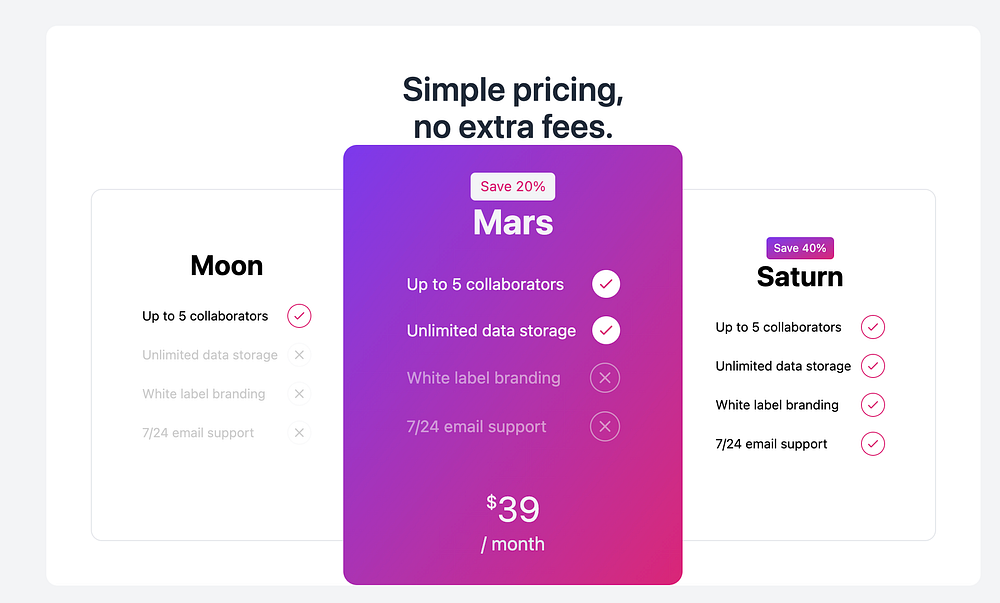Click Mars unlimited data storage checkmark
Viewport: 1000px width, 603px height.
coord(605,331)
